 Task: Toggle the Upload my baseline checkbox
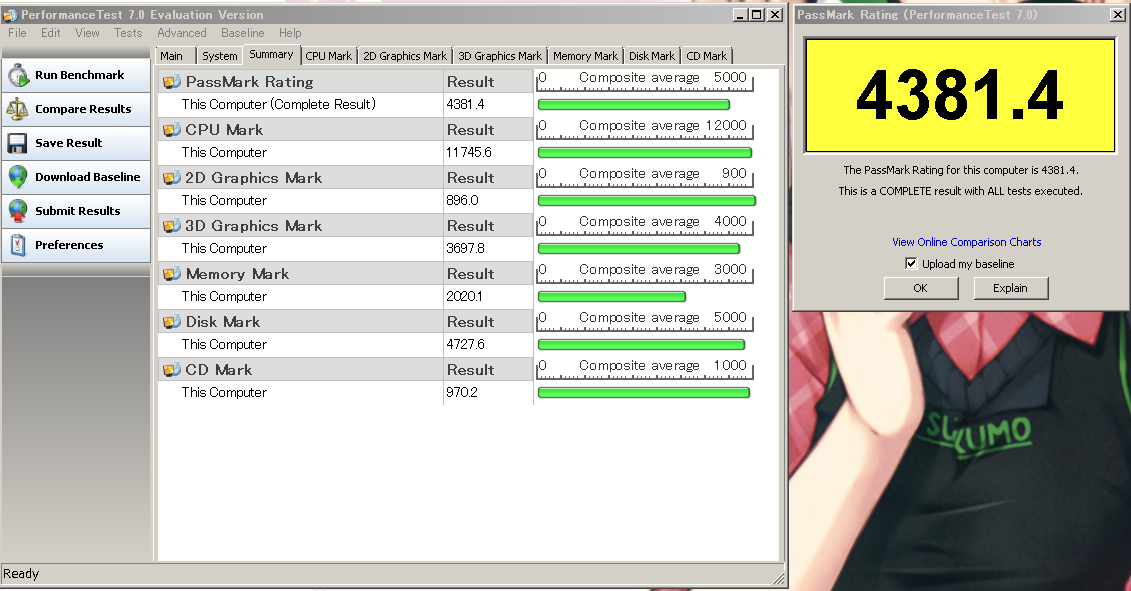(x=911, y=263)
